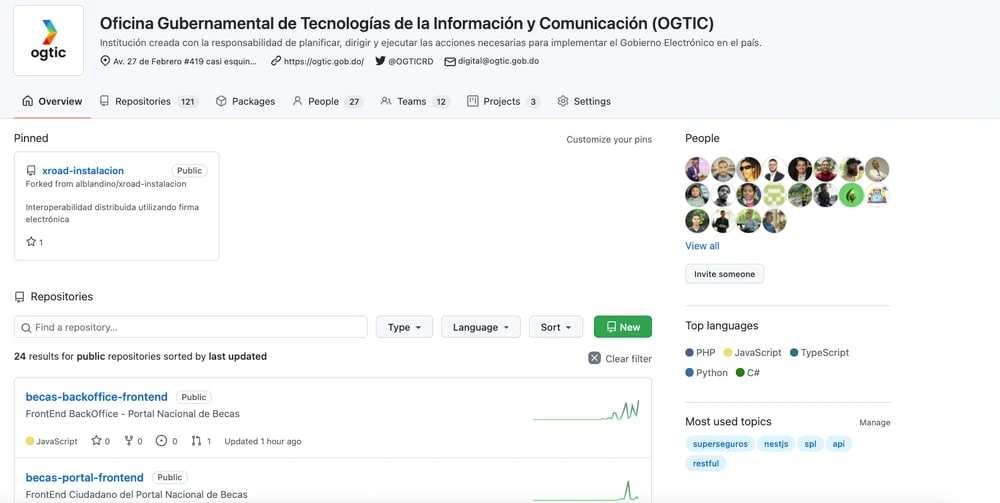The width and height of the screenshot is (1000, 503).
Task: Click stars count icon for becas-backoffice-frontend
Action: click(x=96, y=441)
